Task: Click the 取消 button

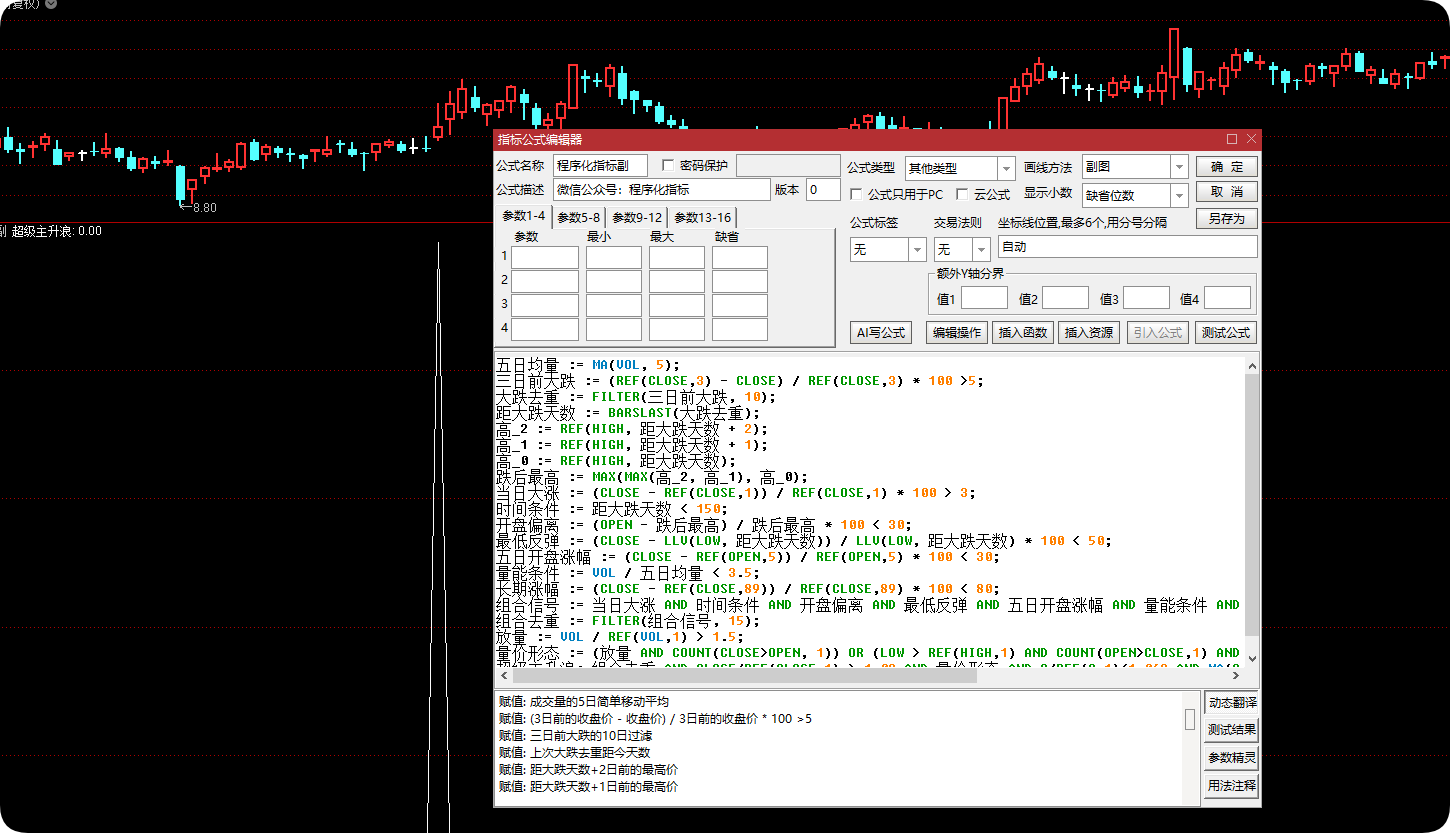Action: 1227,192
